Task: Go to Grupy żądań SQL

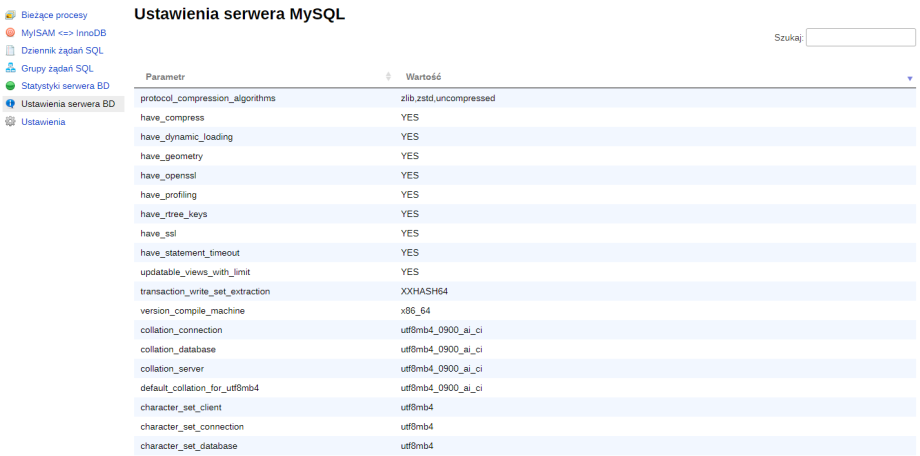Action: click(x=57, y=69)
